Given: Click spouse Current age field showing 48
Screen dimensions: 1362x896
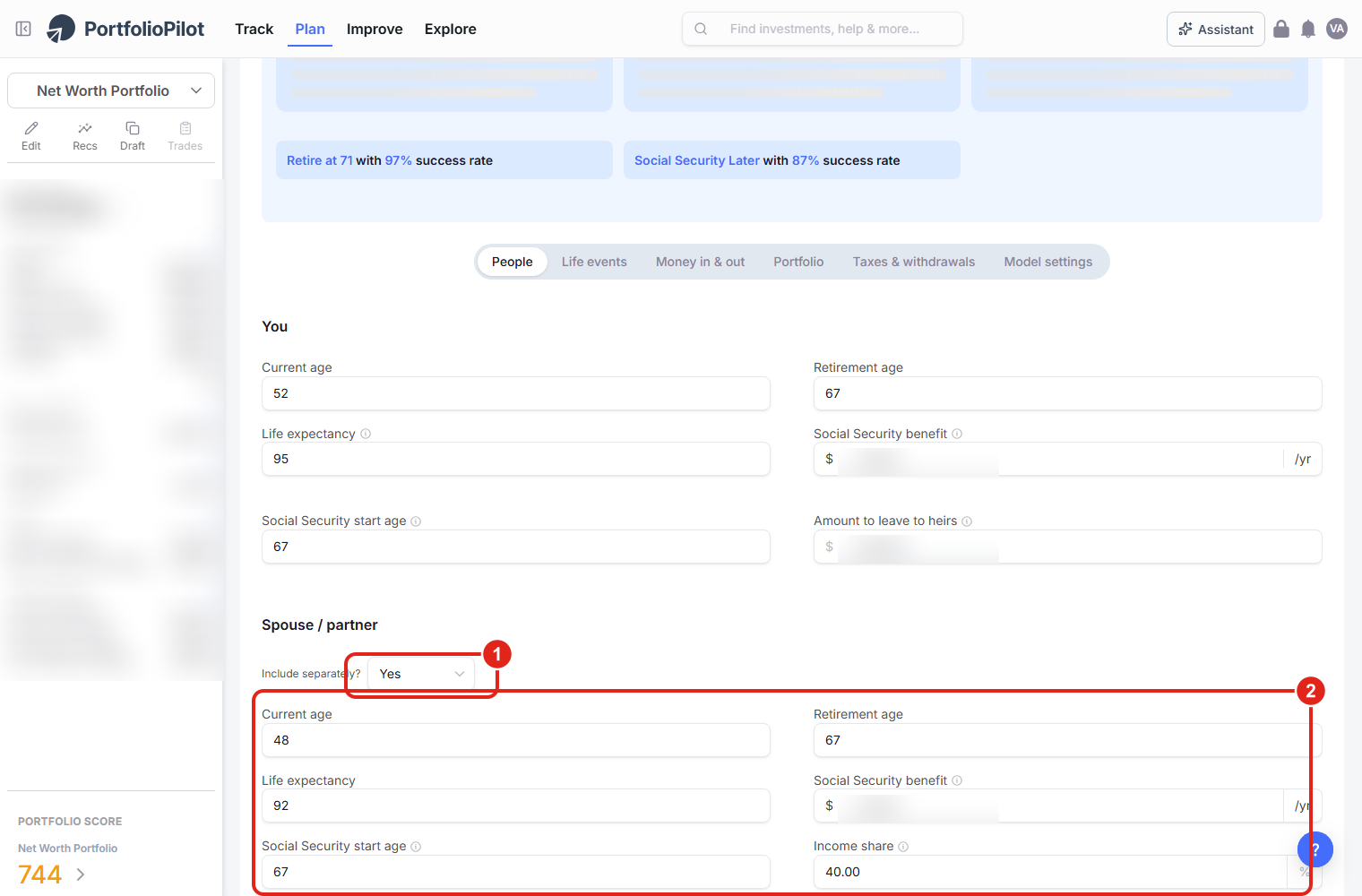Looking at the screenshot, I should (x=516, y=740).
